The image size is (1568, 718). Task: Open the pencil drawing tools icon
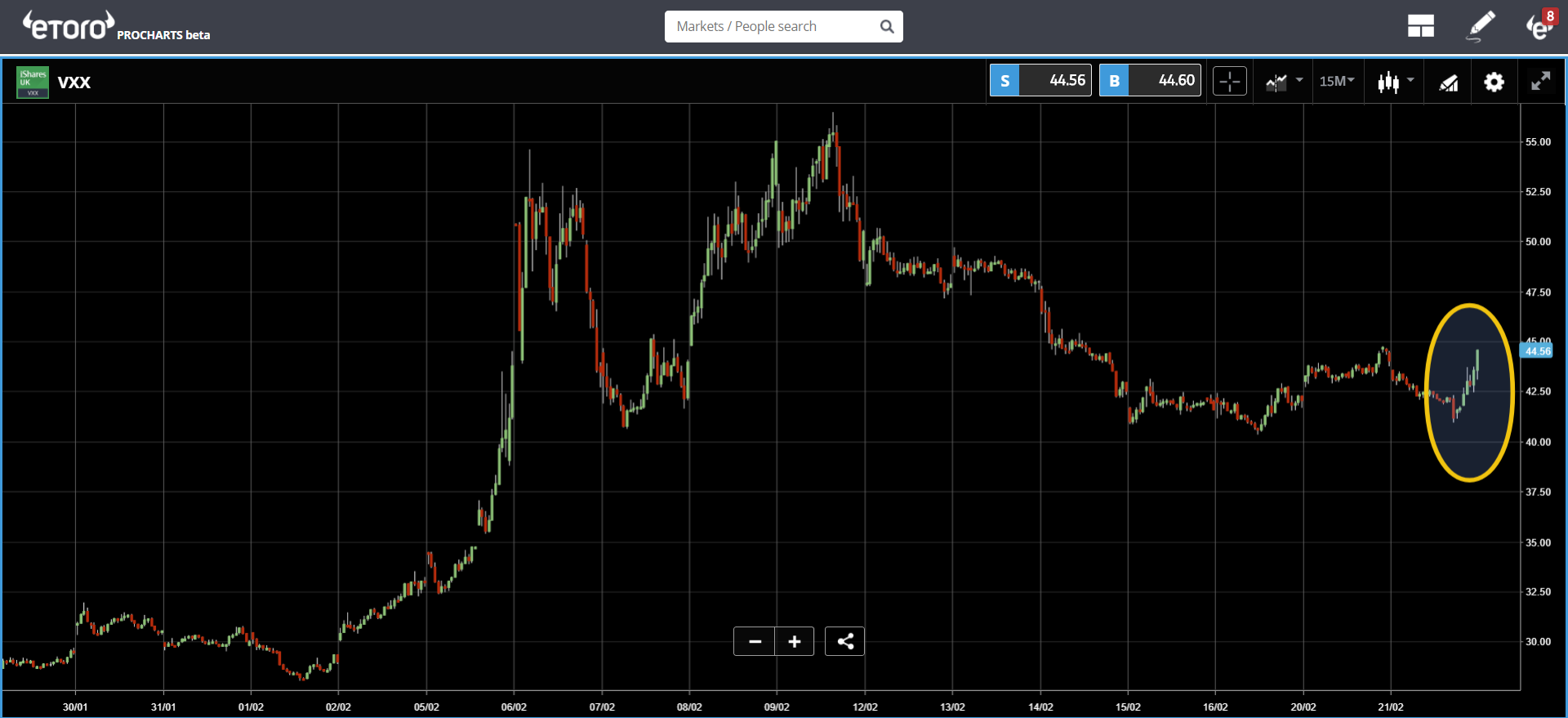tap(1481, 26)
